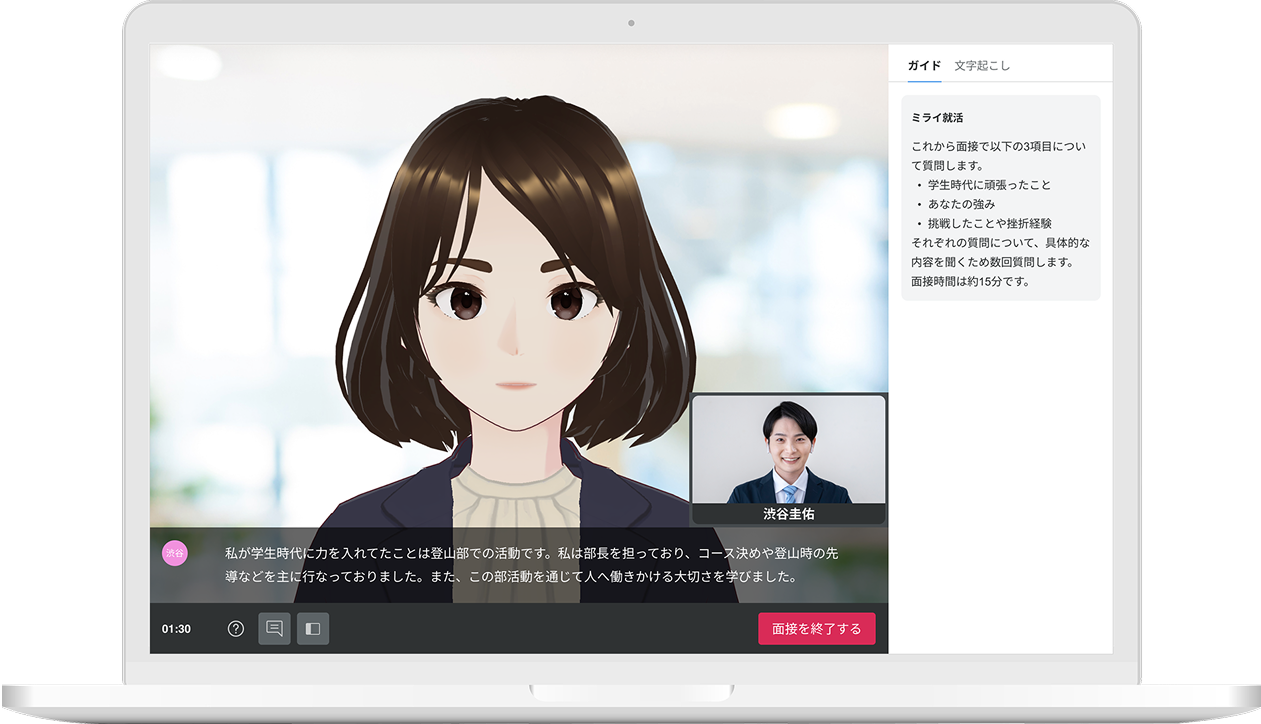
Task: Toggle the side panel layout button
Action: 313,629
